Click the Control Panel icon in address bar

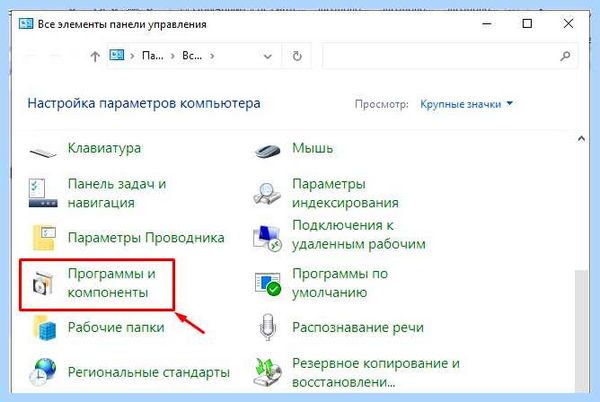(117, 55)
